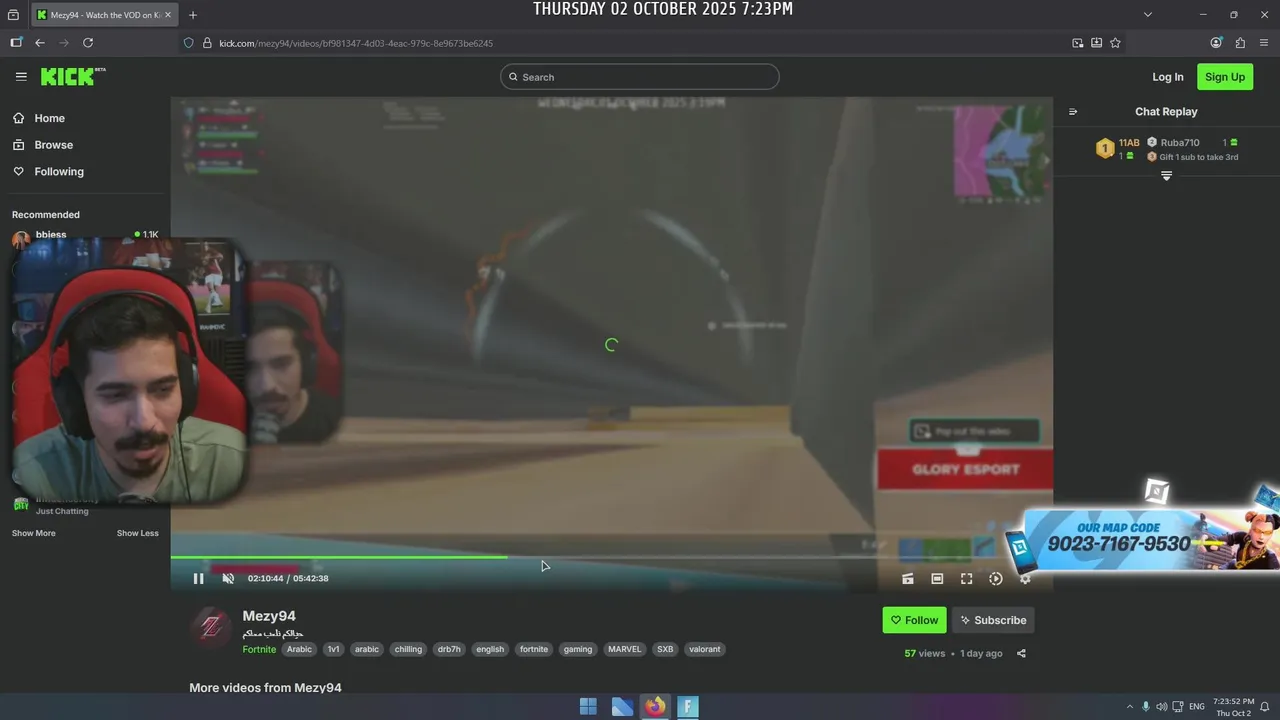The width and height of the screenshot is (1280, 720).
Task: Open playback speed control in the player
Action: click(x=995, y=578)
